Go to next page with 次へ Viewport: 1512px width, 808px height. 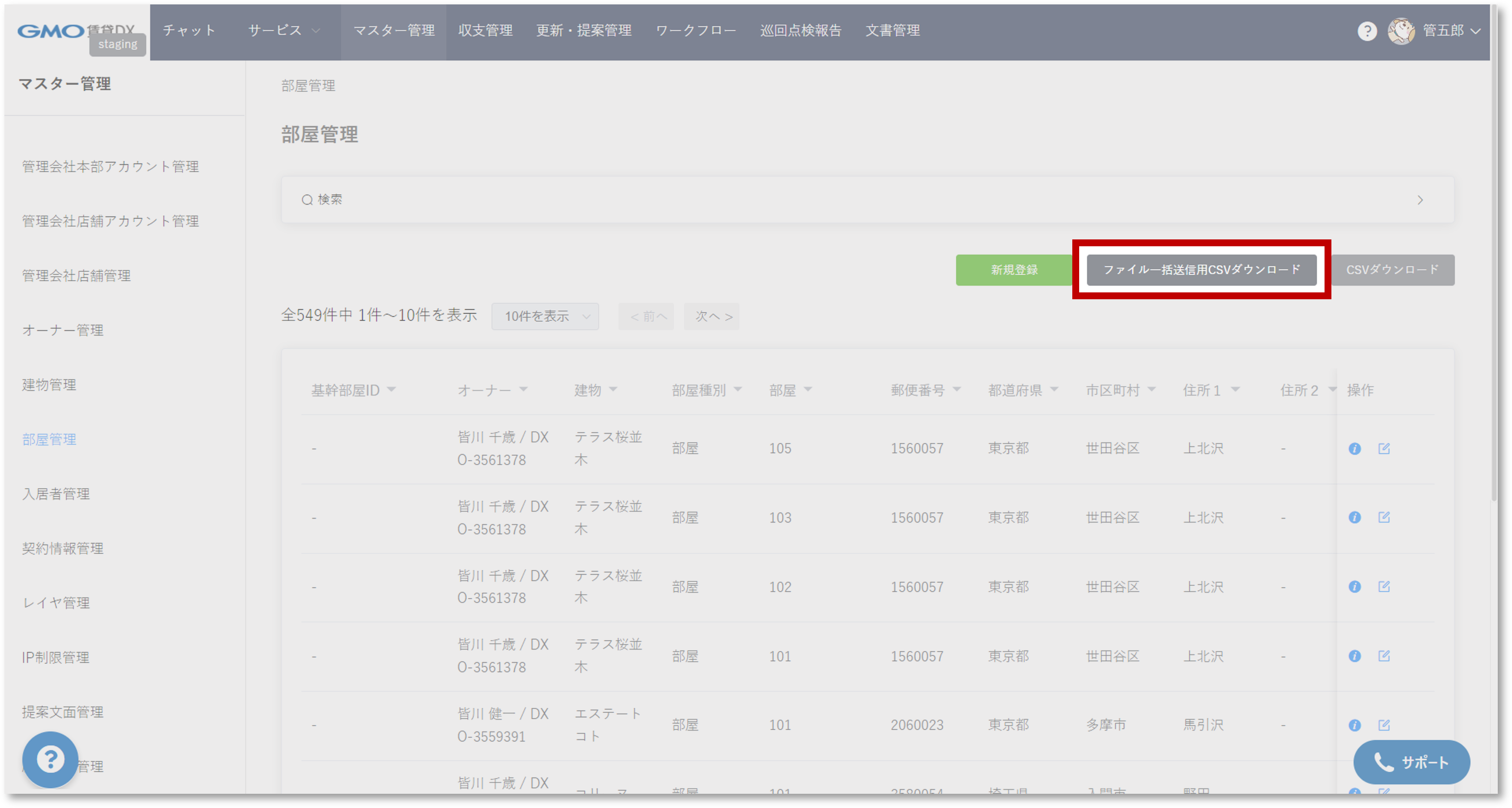click(x=712, y=317)
